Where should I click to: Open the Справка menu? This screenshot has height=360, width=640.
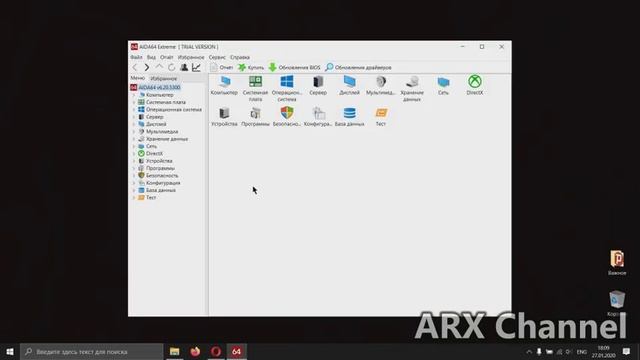click(x=240, y=57)
